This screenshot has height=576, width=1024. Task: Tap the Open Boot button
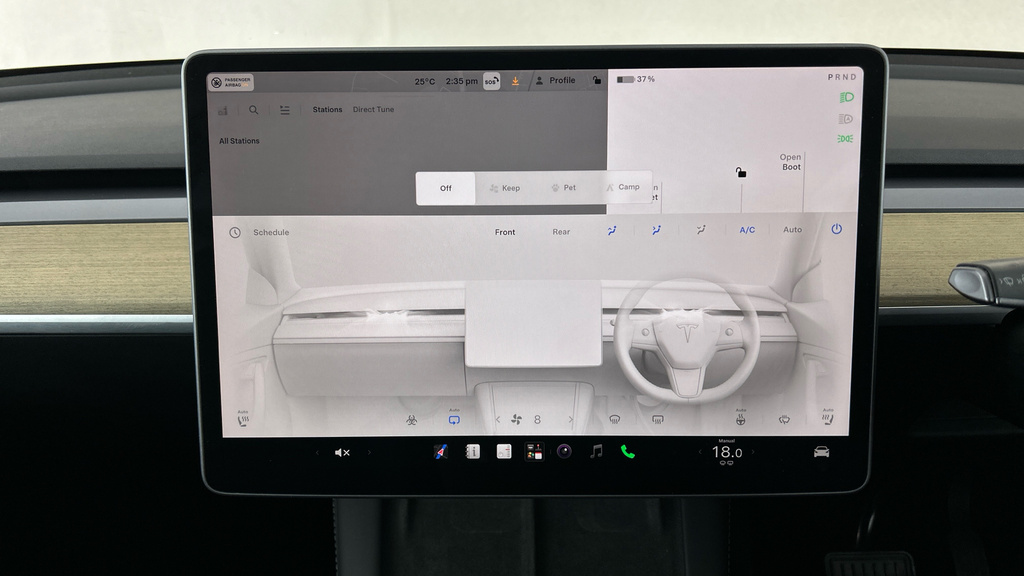pyautogui.click(x=790, y=162)
